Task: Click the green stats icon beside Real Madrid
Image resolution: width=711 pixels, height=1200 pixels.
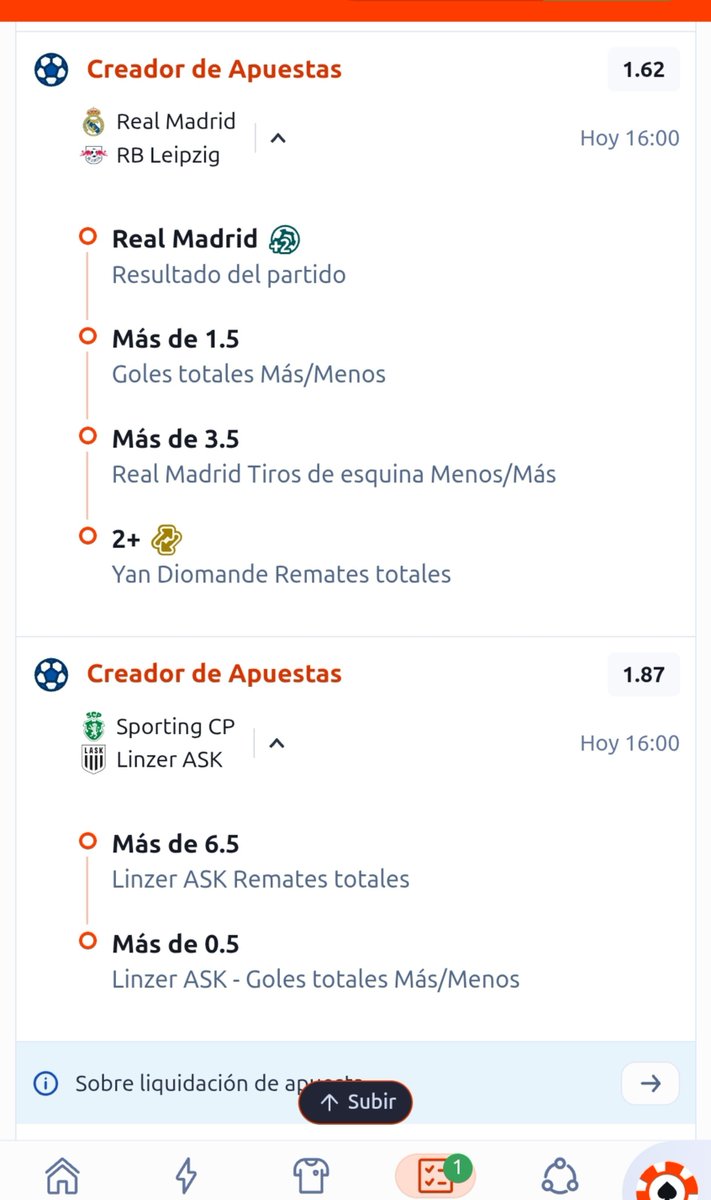Action: (284, 239)
